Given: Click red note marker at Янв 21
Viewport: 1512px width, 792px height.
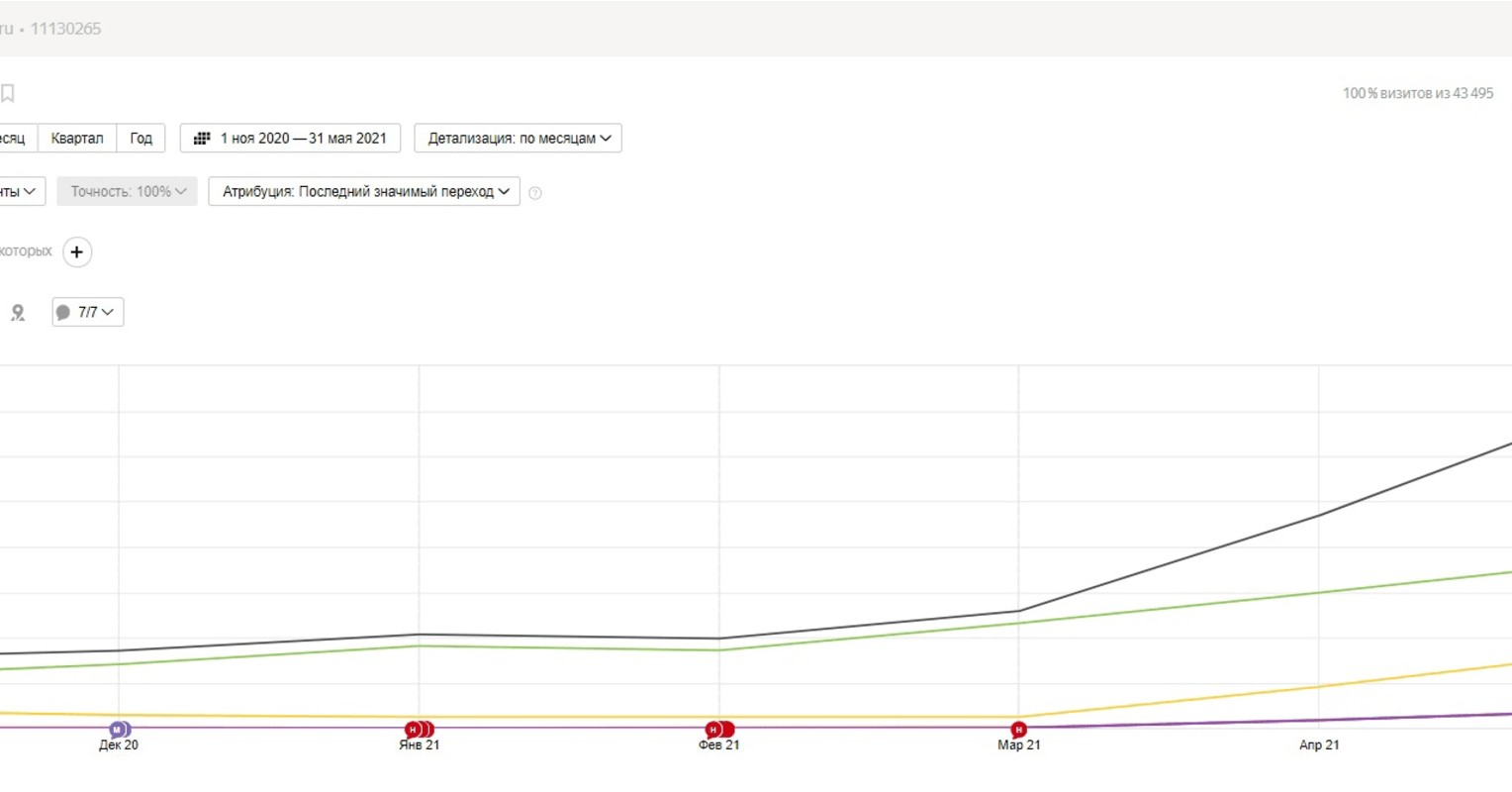Looking at the screenshot, I should point(415,730).
